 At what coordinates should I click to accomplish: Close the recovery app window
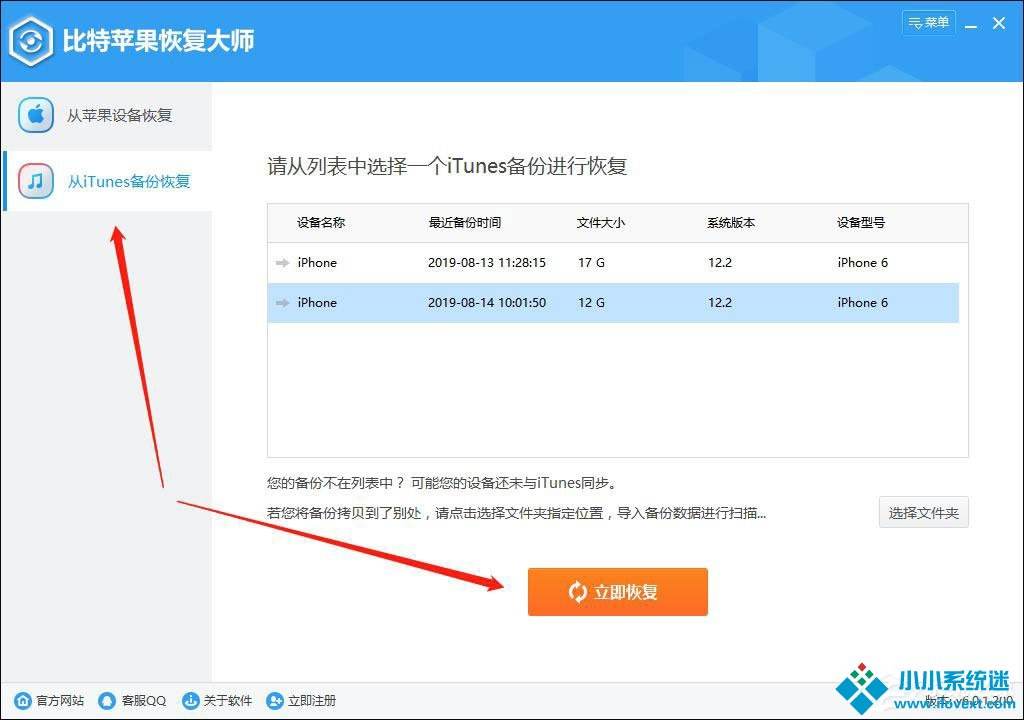pos(999,24)
